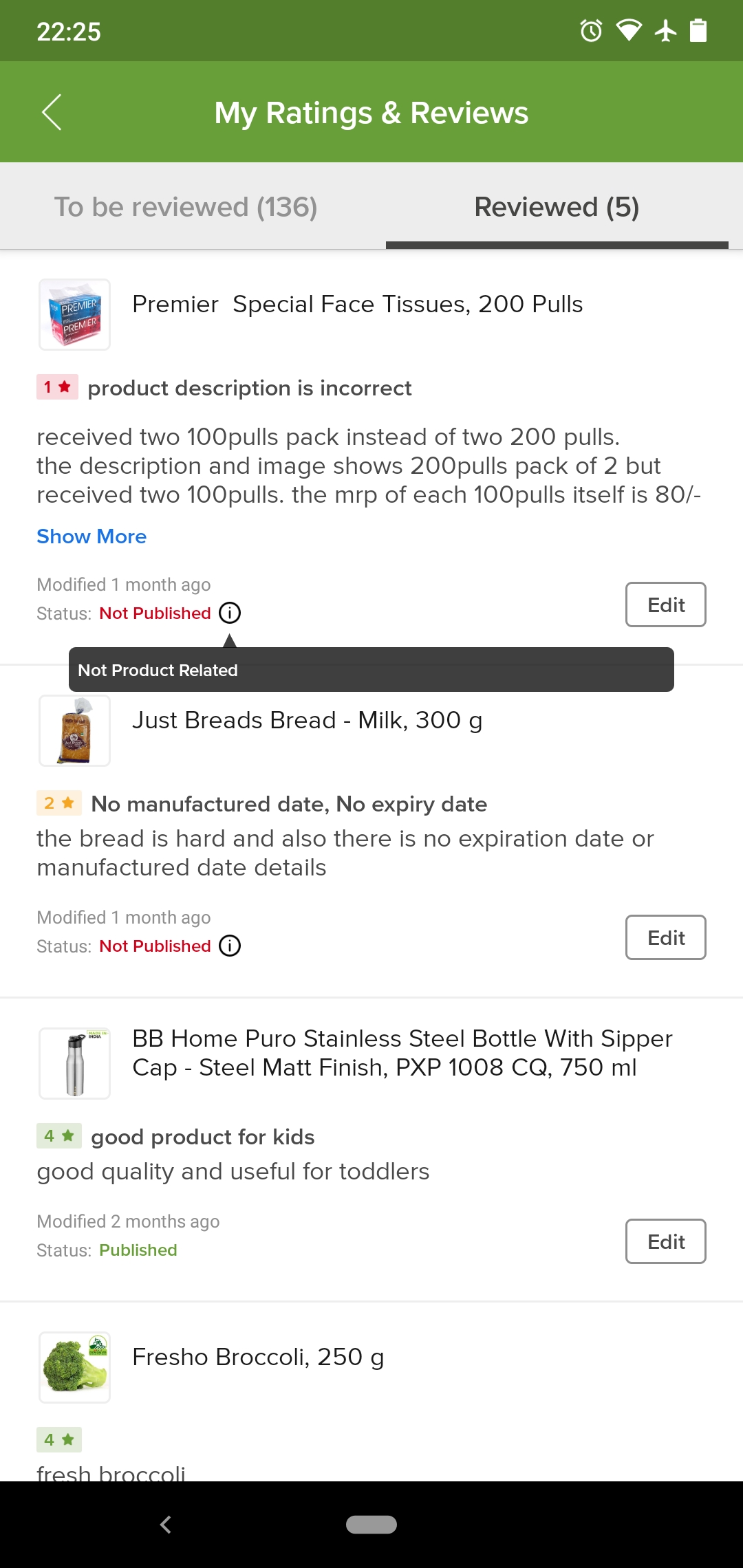Screen dimensions: 743x1568
Task: Expand the truncated review with Show More
Action: pyautogui.click(x=91, y=536)
